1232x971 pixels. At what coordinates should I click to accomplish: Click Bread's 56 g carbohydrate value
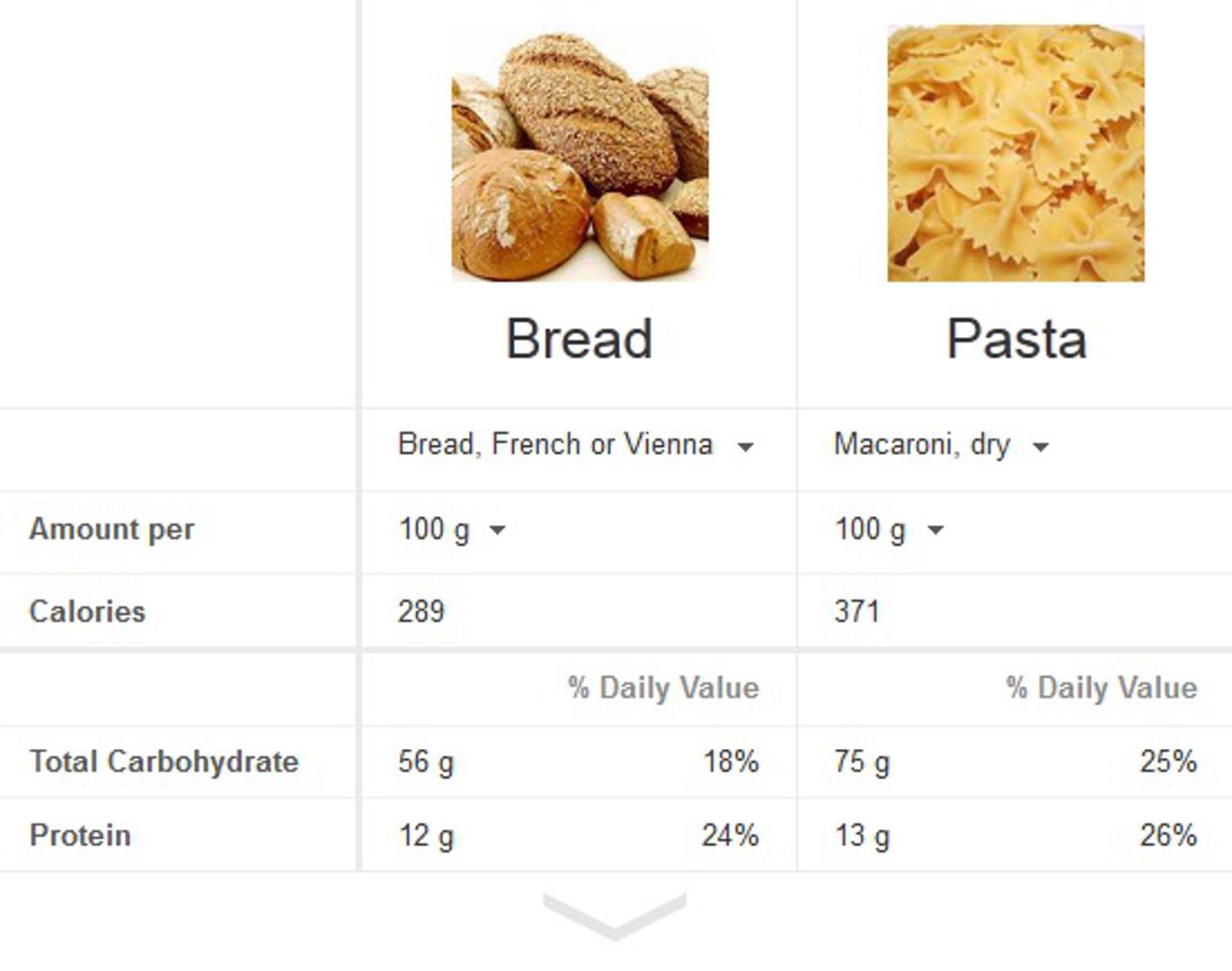(426, 762)
